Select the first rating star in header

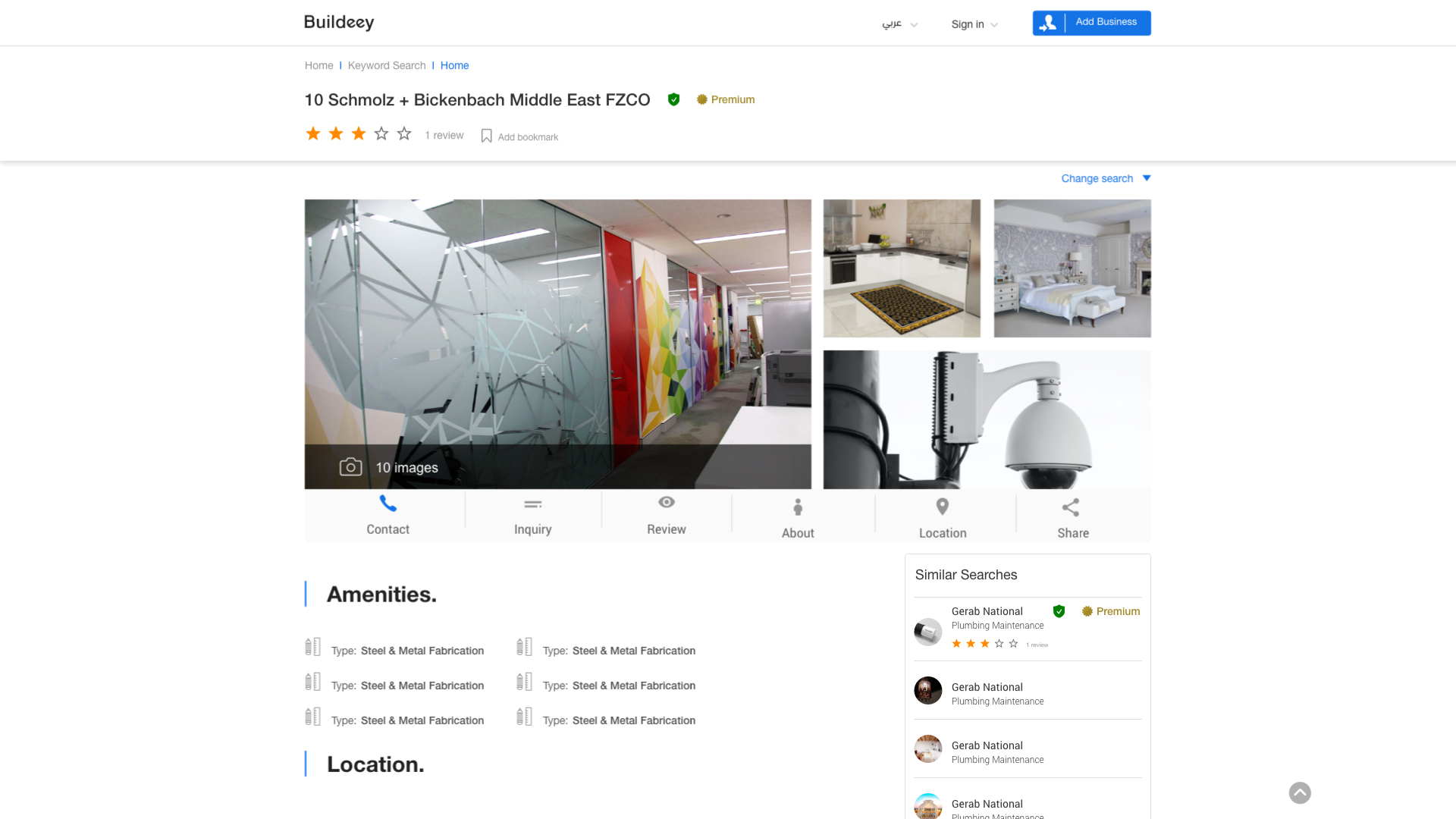click(313, 134)
